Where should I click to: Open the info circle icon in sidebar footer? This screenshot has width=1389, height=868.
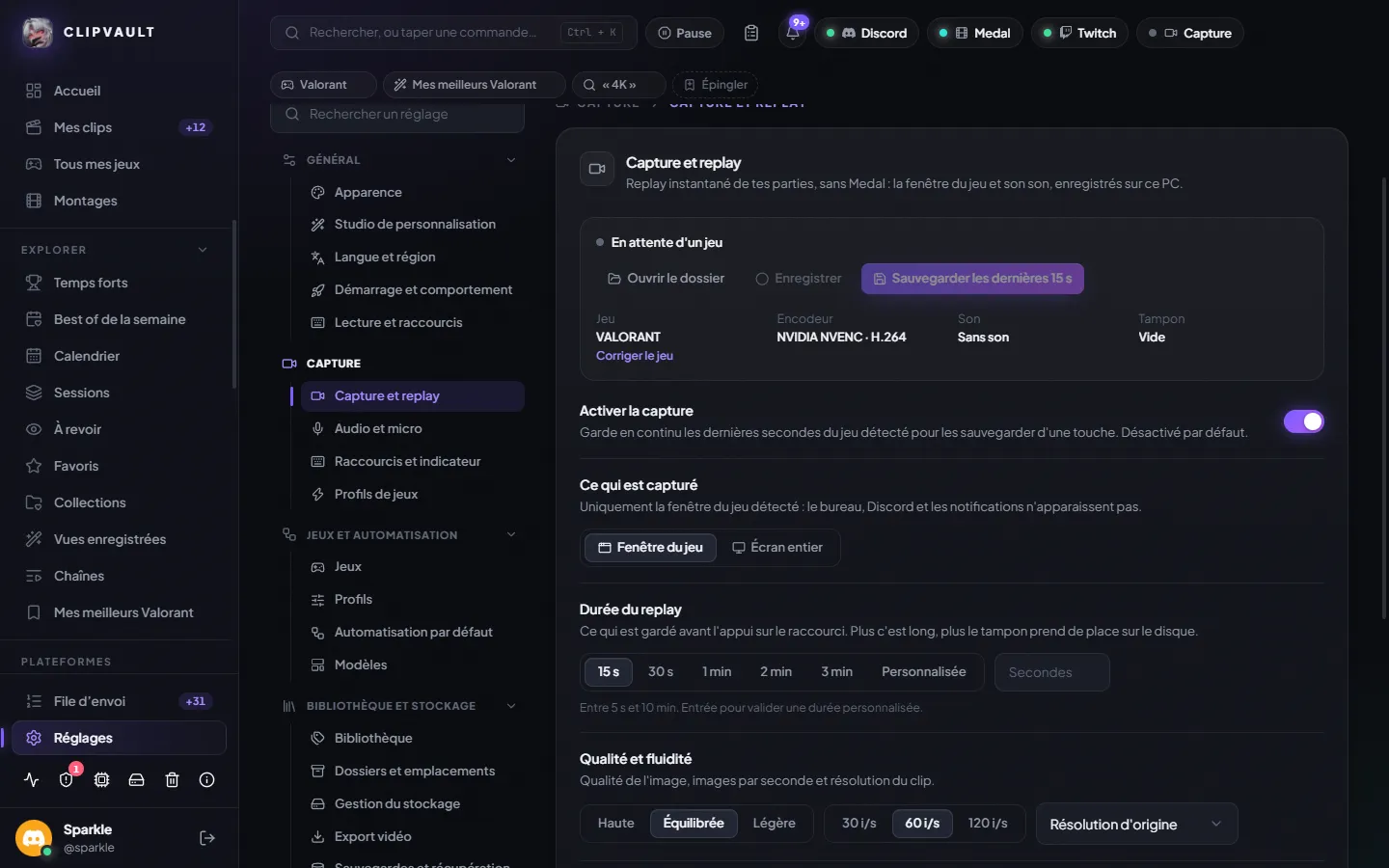(x=206, y=780)
